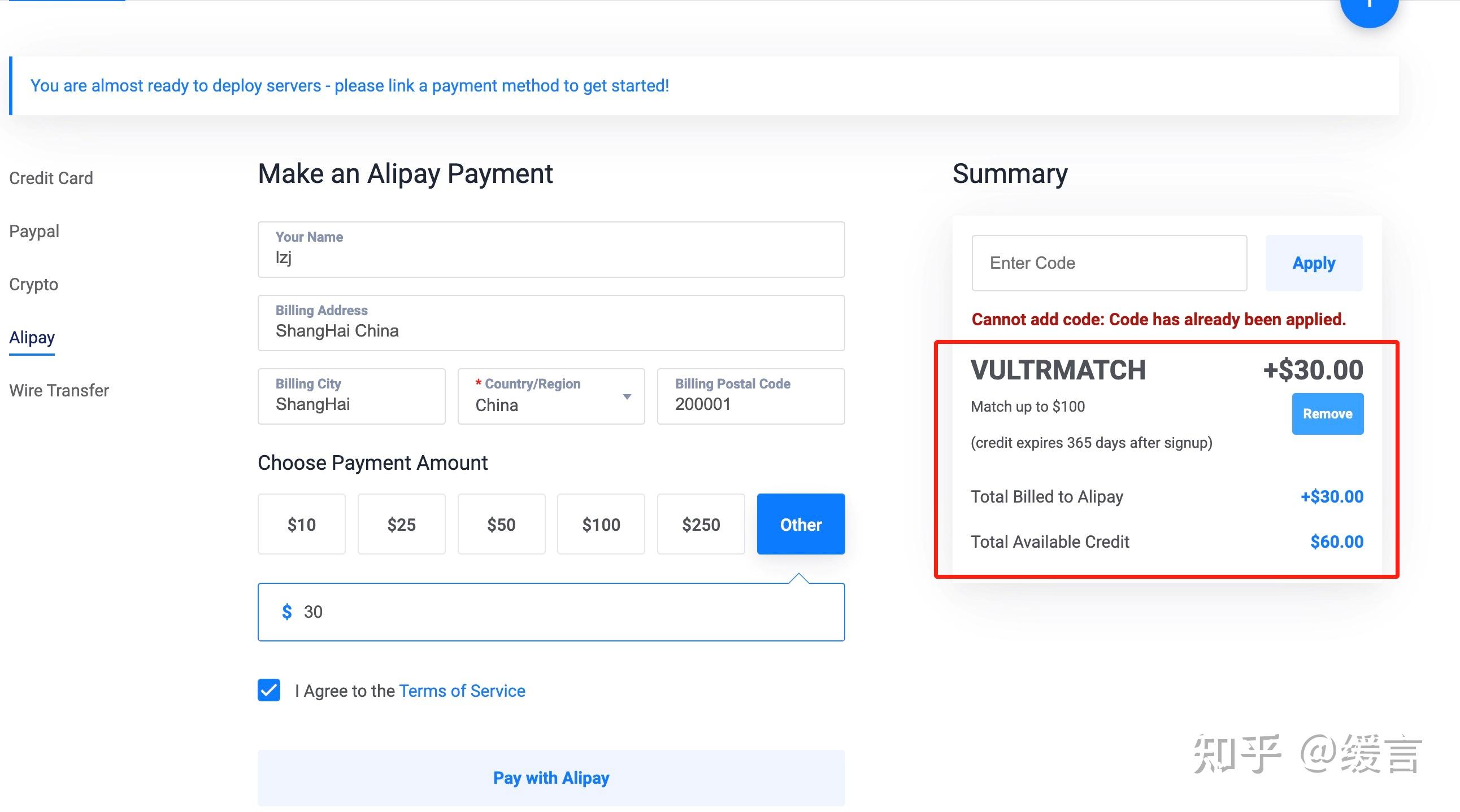Open the Wire Transfer payment tab
The width and height of the screenshot is (1460, 812).
click(x=59, y=390)
